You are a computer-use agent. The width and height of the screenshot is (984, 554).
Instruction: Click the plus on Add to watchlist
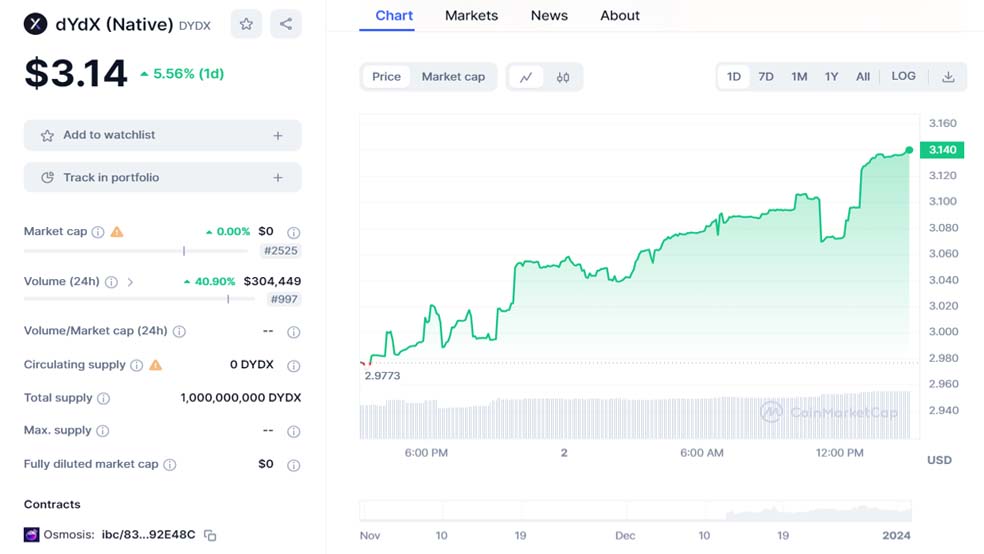pos(278,136)
